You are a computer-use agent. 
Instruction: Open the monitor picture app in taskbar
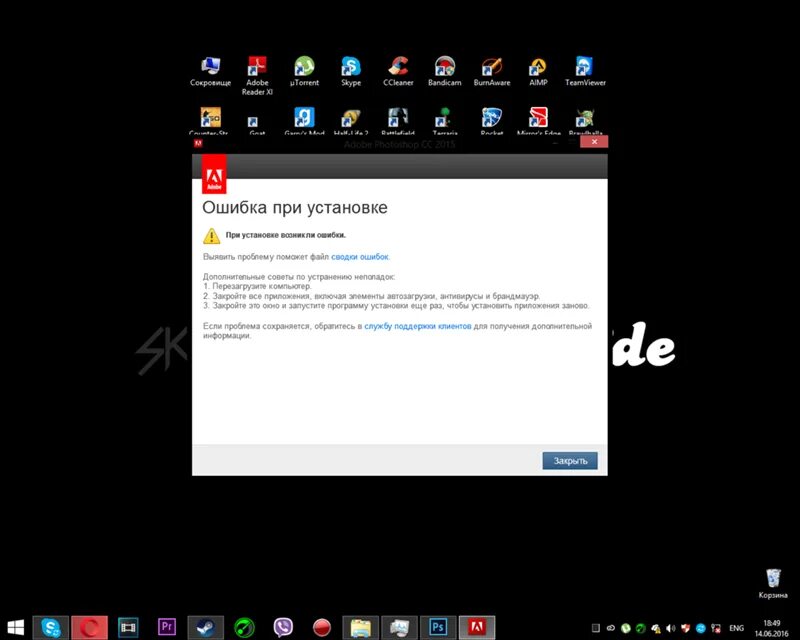(399, 627)
